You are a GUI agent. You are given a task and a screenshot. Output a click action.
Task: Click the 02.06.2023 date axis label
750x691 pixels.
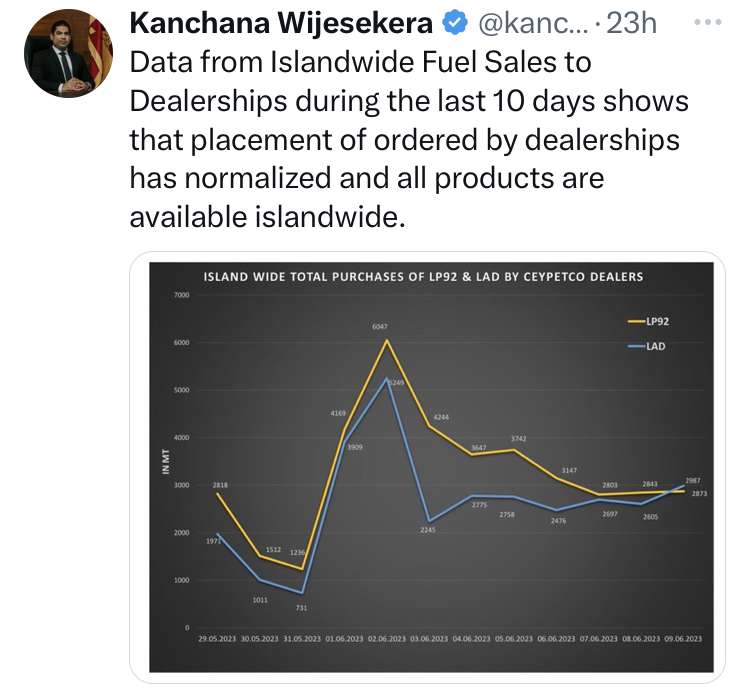click(x=386, y=639)
